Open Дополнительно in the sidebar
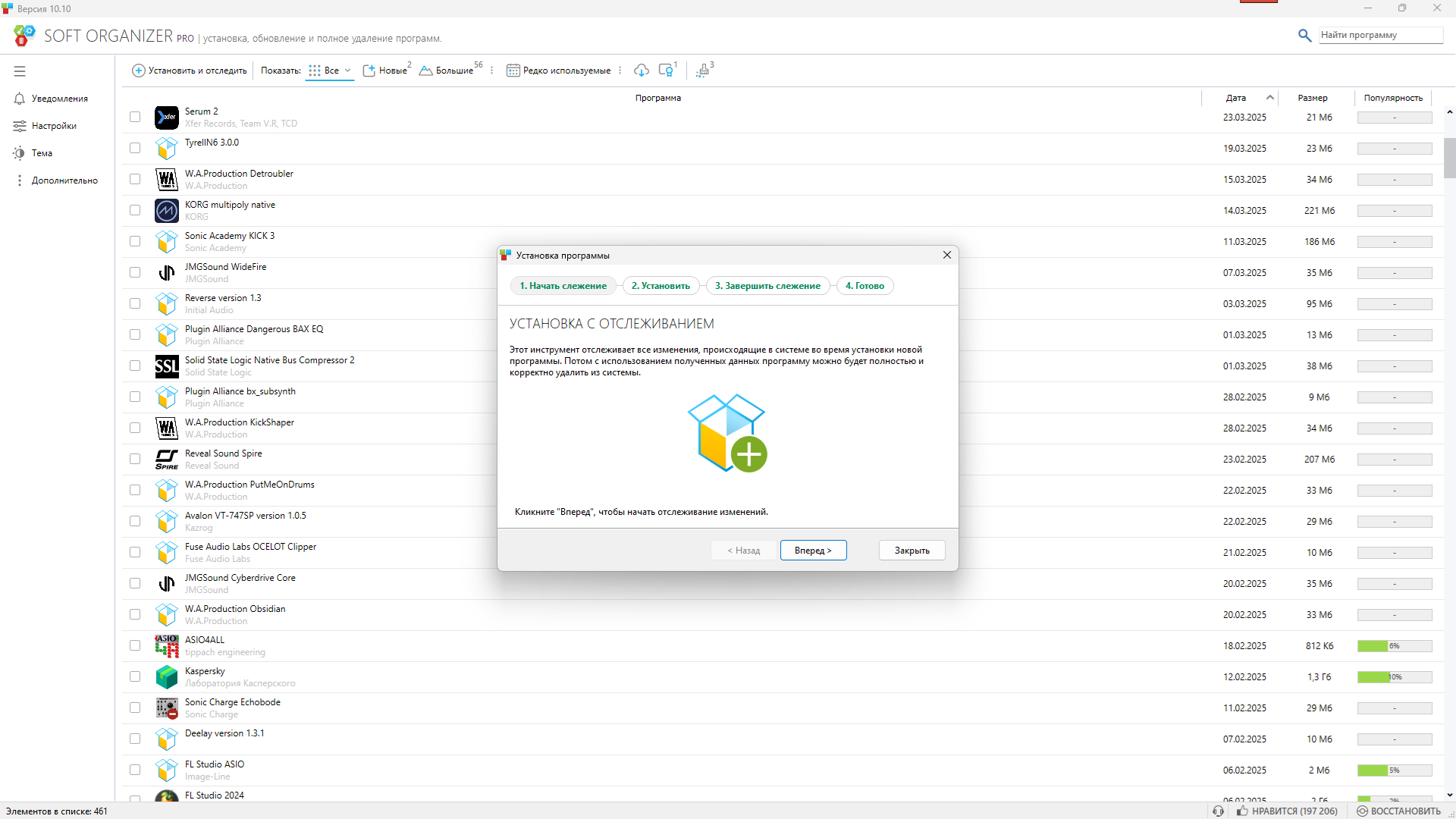The image size is (1456, 819). pos(57,180)
